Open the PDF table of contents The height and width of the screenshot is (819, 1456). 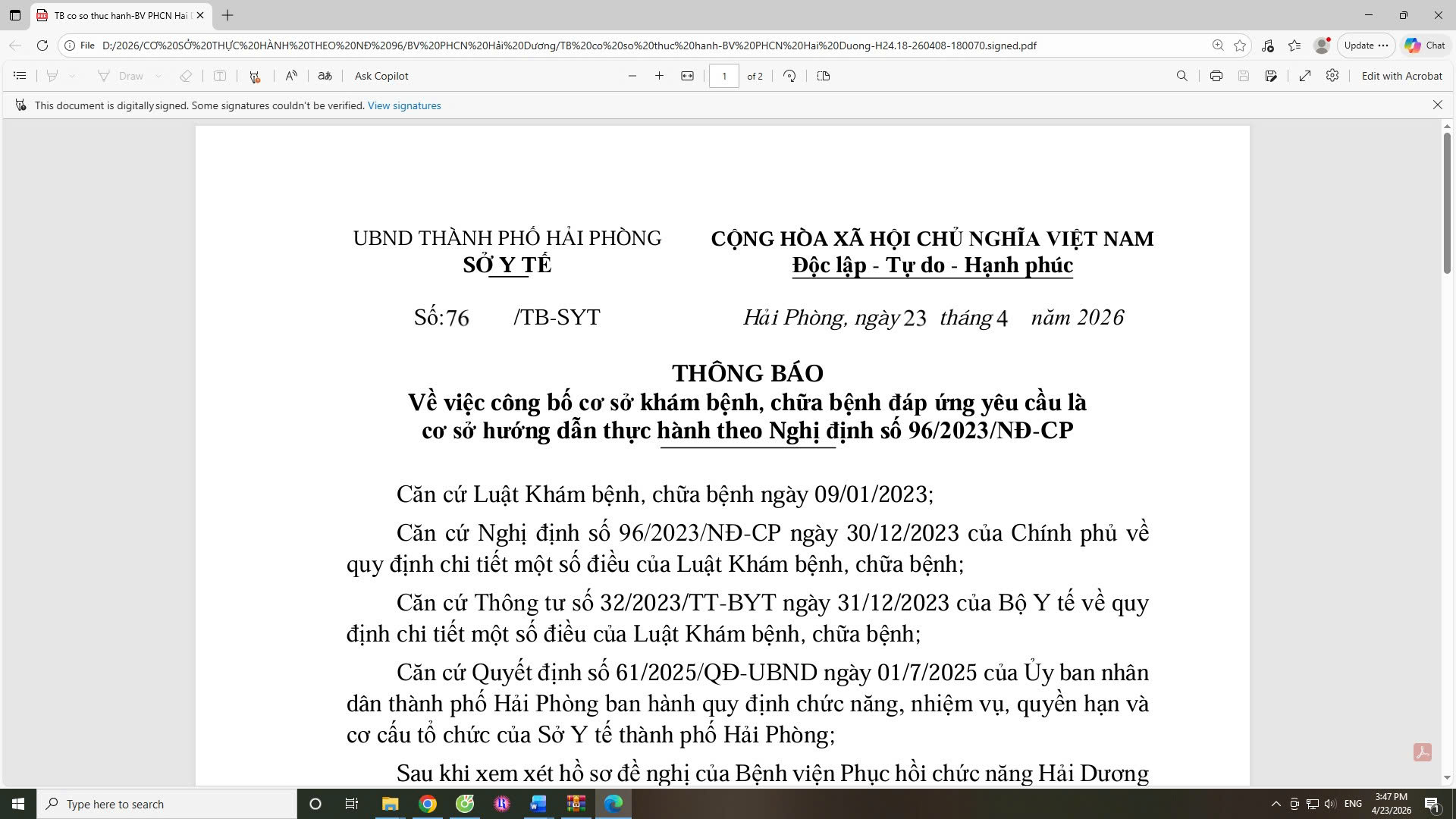[20, 76]
